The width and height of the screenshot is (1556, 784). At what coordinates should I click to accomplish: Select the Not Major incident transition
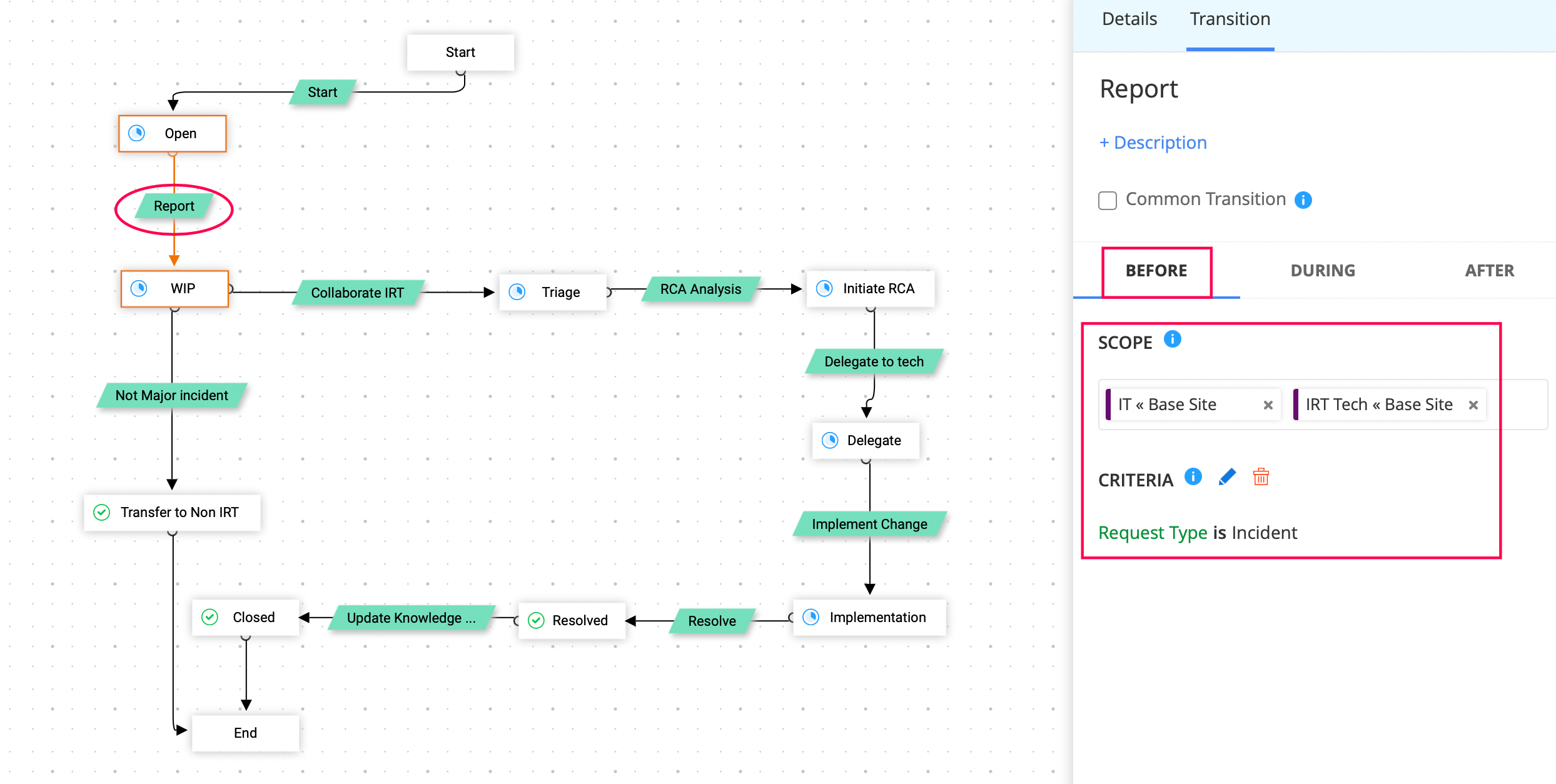(171, 395)
